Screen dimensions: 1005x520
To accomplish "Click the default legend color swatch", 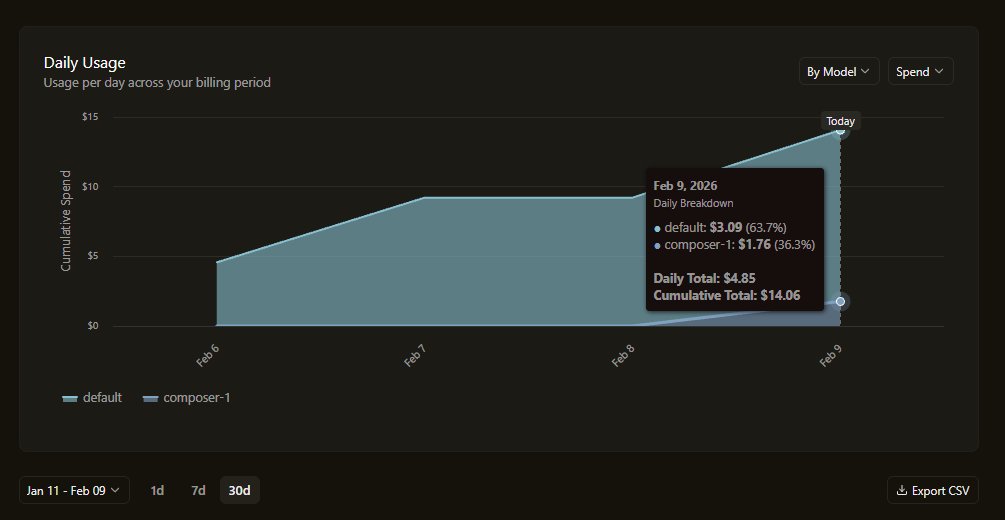I will 70,398.
